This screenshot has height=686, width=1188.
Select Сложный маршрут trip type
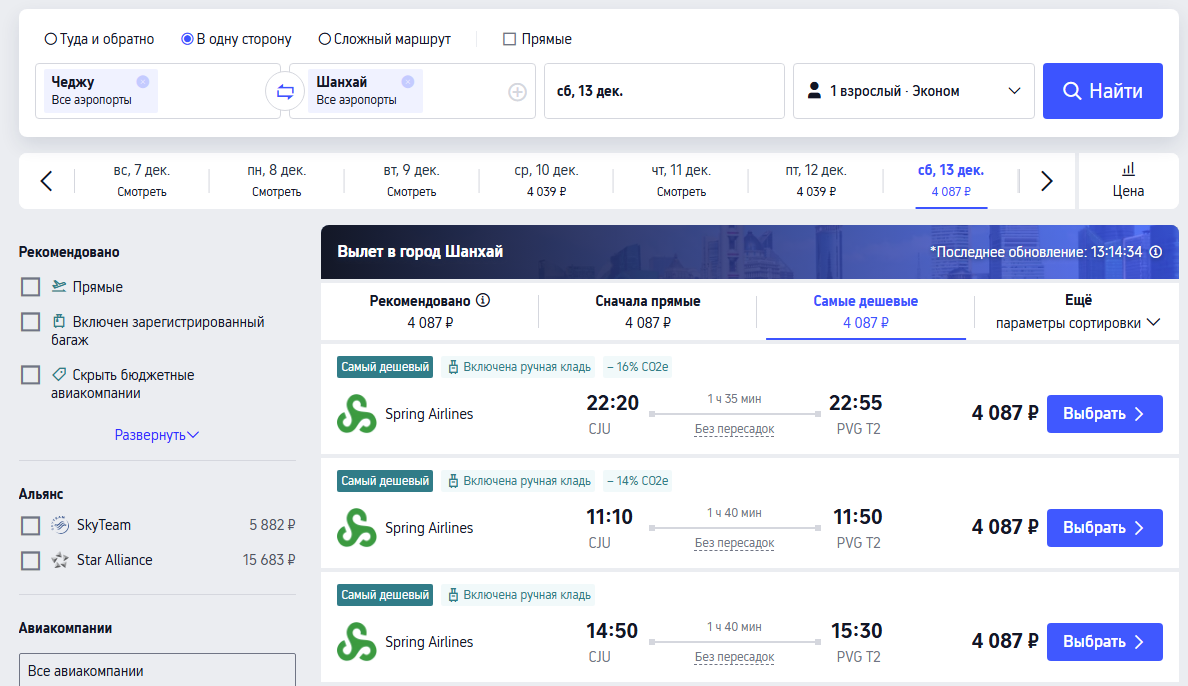(385, 39)
